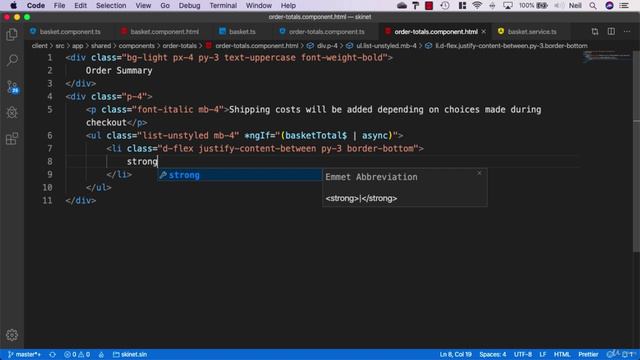Screen dimensions: 640x360
Task: Place cursor on Order Summary text
Action: click(x=119, y=70)
